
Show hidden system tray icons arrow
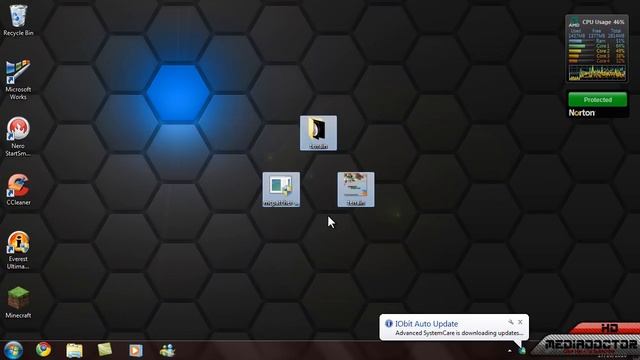click(509, 351)
